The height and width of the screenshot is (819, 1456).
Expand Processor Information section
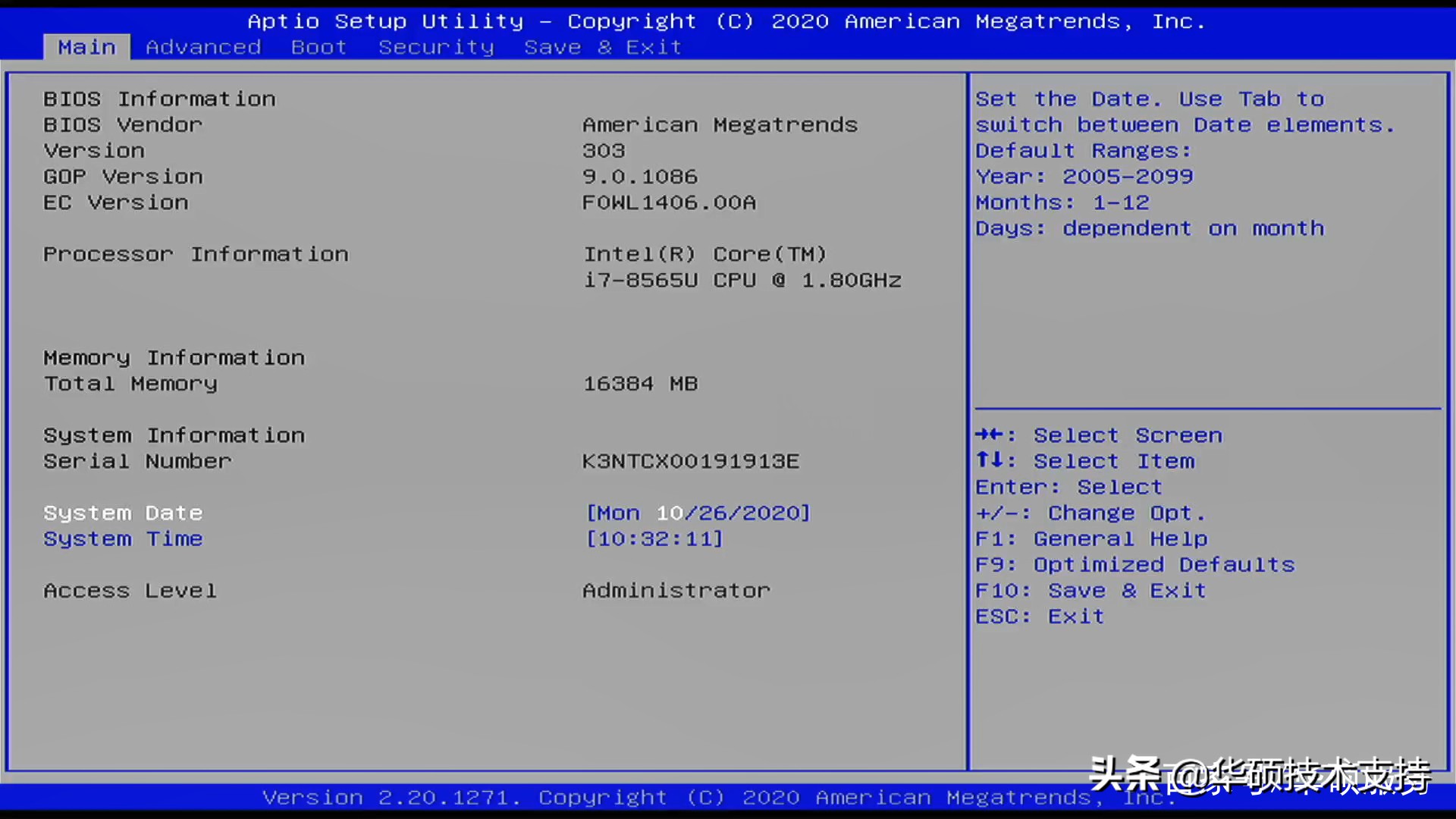click(196, 253)
